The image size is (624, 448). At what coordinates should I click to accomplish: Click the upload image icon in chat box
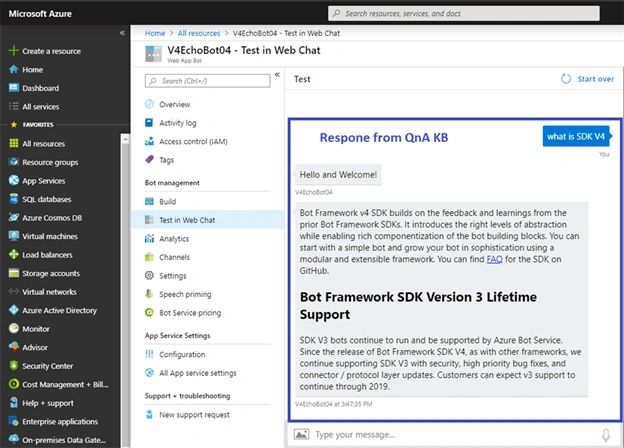tap(301, 434)
